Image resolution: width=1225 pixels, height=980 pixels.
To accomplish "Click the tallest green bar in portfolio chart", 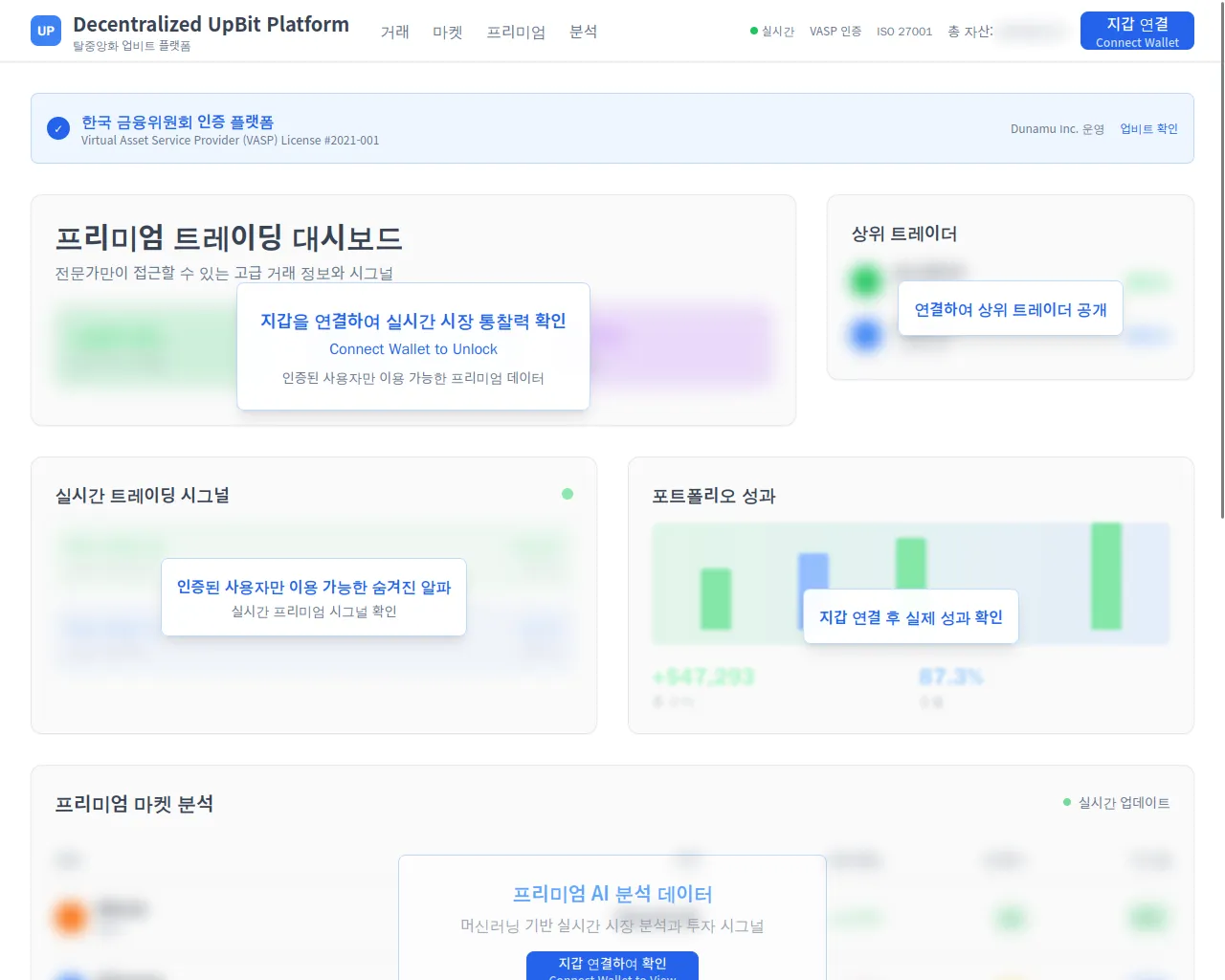I will point(1106,576).
